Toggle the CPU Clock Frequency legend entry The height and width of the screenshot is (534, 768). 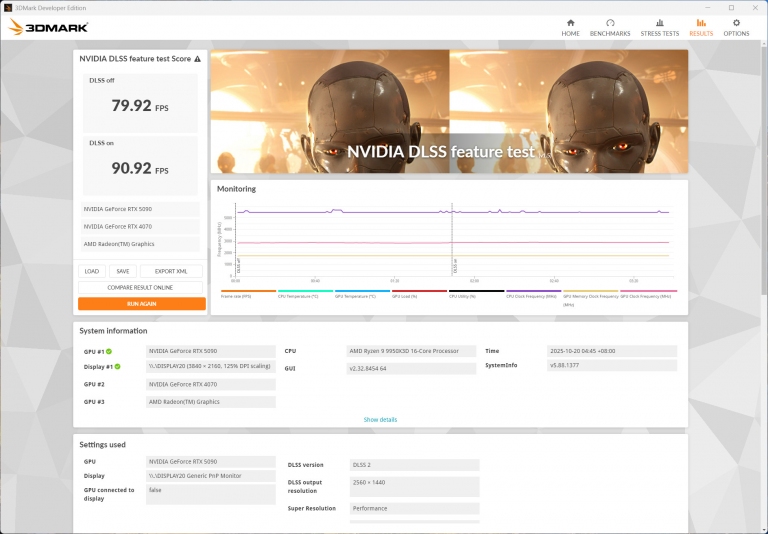[x=531, y=295]
